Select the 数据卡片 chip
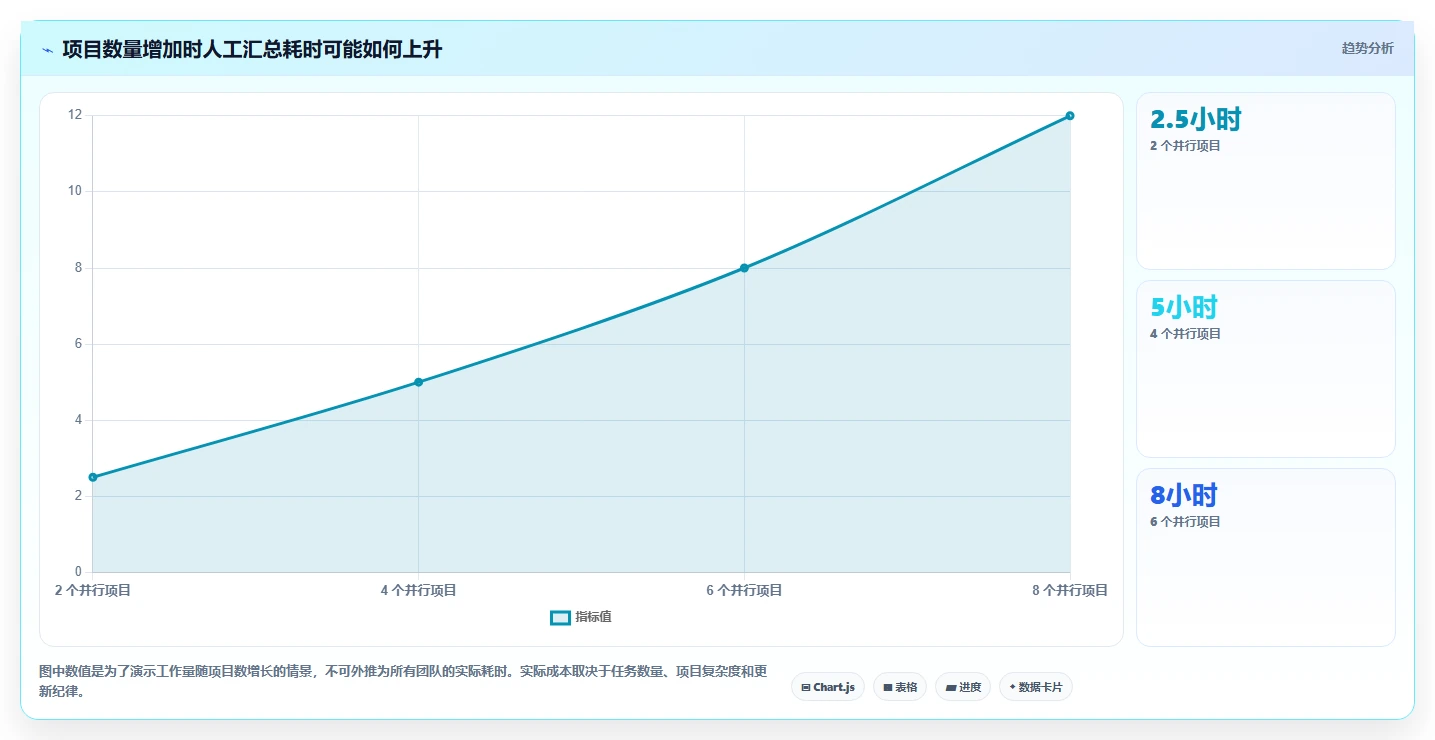 1036,687
